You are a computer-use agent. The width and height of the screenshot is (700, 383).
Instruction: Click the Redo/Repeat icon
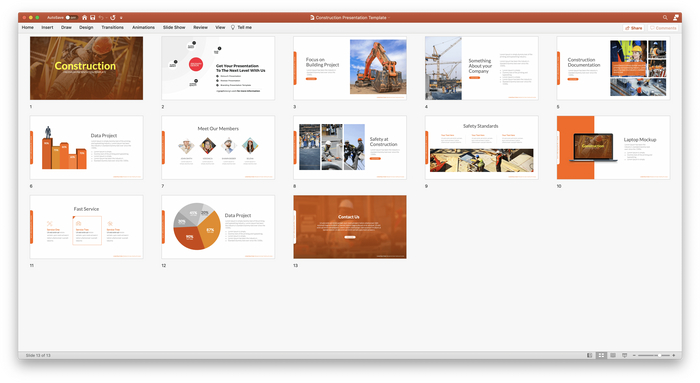pyautogui.click(x=113, y=17)
